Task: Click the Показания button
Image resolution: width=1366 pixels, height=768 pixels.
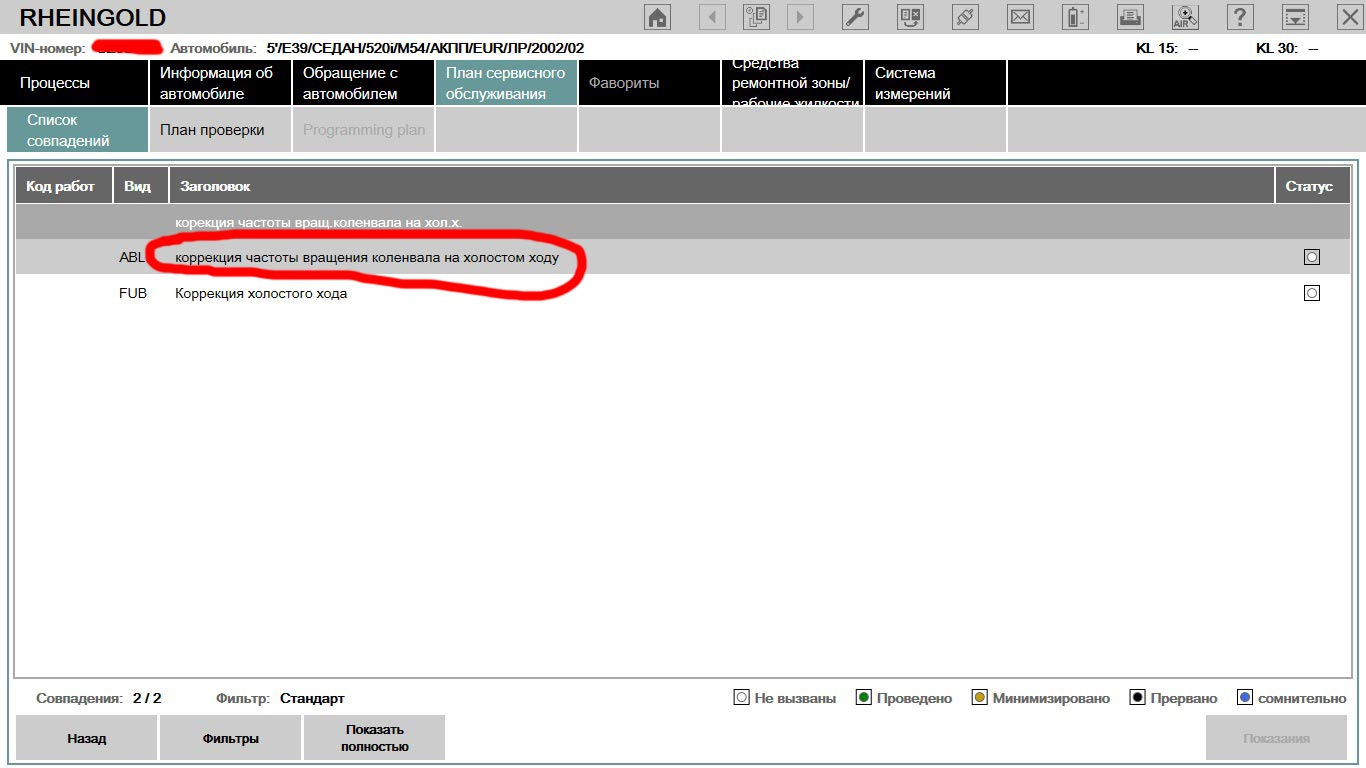Action: click(1276, 738)
